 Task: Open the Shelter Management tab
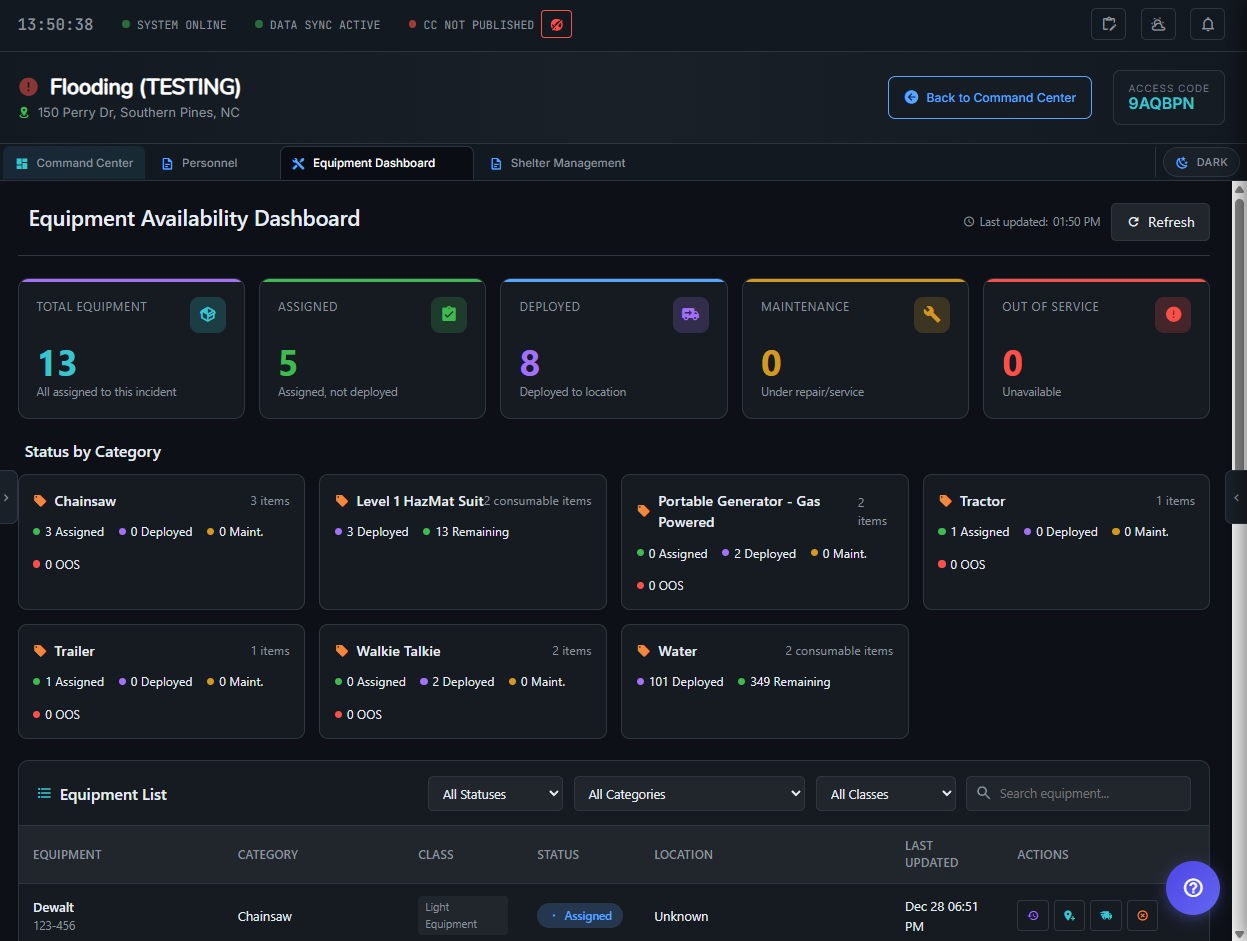coord(557,162)
